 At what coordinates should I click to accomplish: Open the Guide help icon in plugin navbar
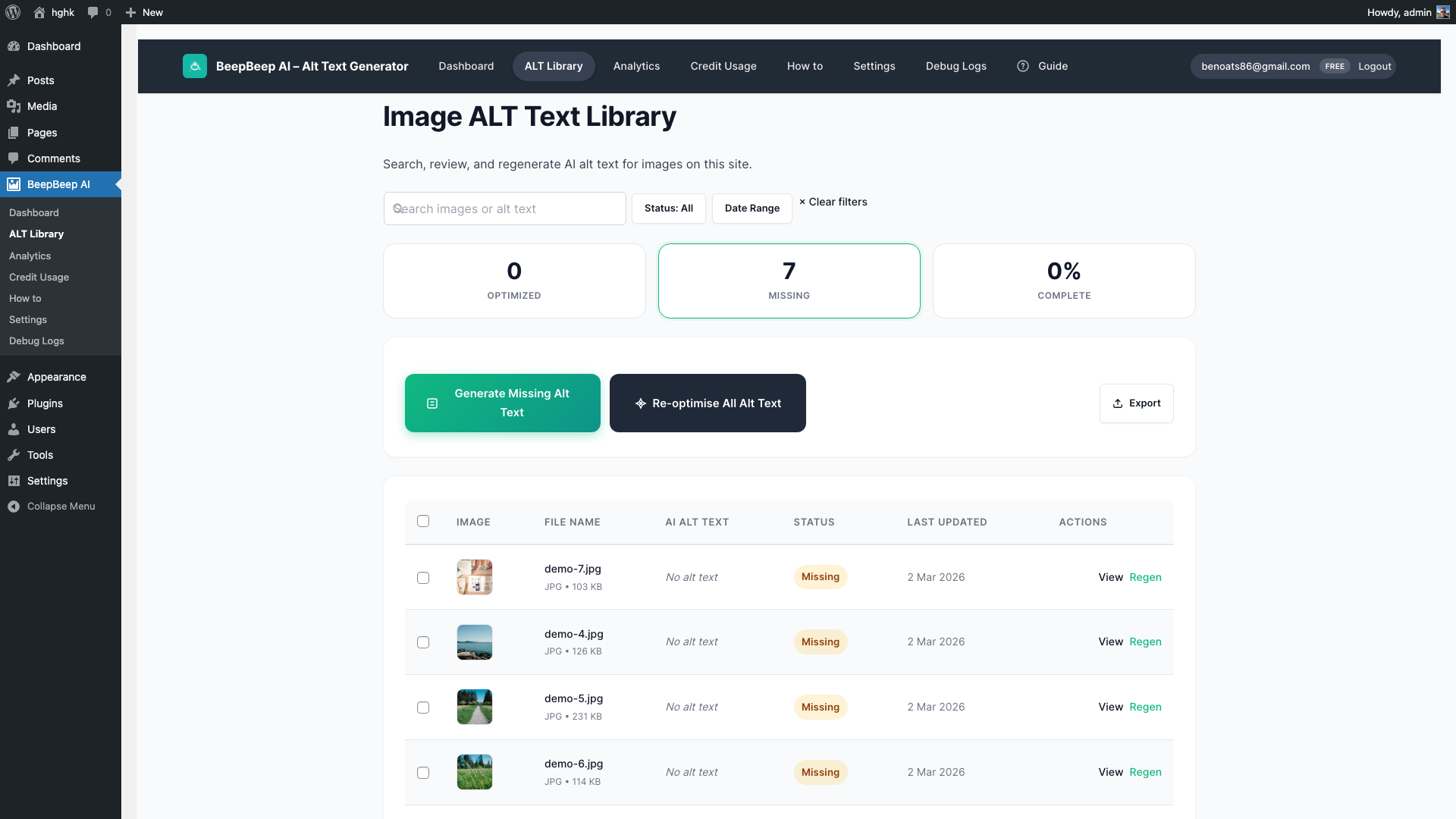click(1023, 66)
